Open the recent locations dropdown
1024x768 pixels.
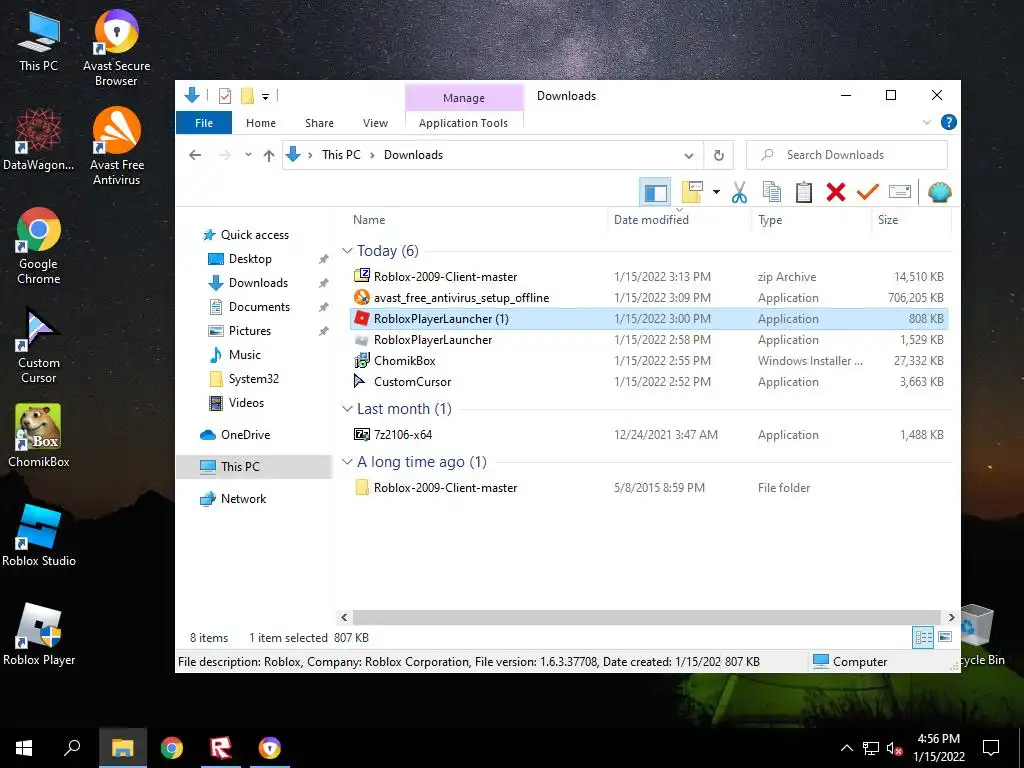click(248, 155)
